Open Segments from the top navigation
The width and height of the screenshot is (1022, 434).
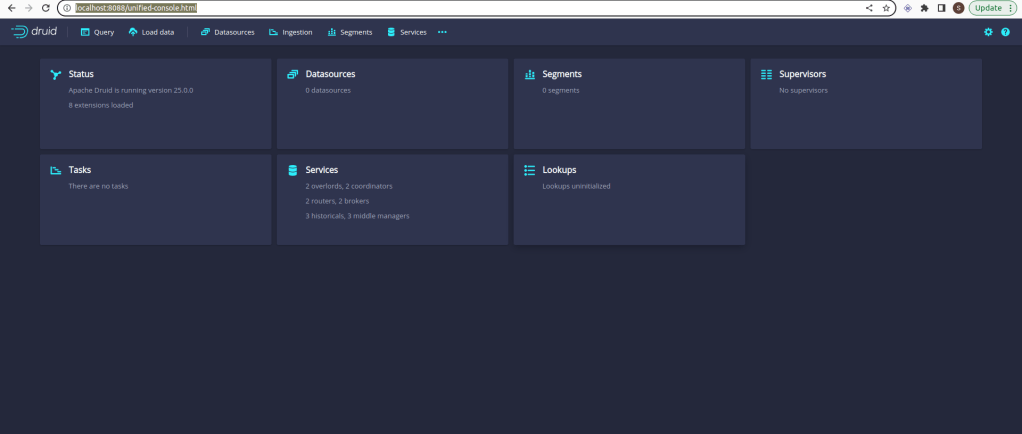coord(350,32)
